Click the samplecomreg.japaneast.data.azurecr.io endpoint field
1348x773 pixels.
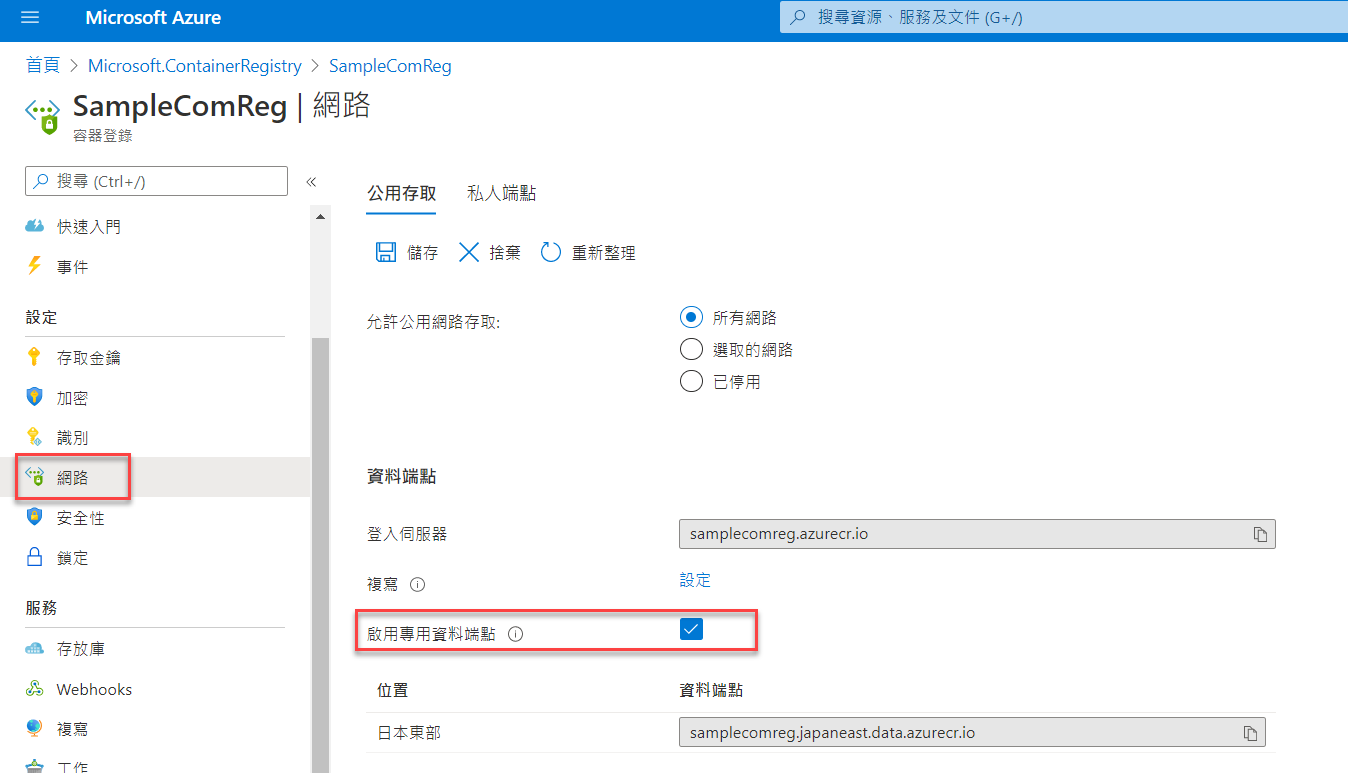coord(972,733)
